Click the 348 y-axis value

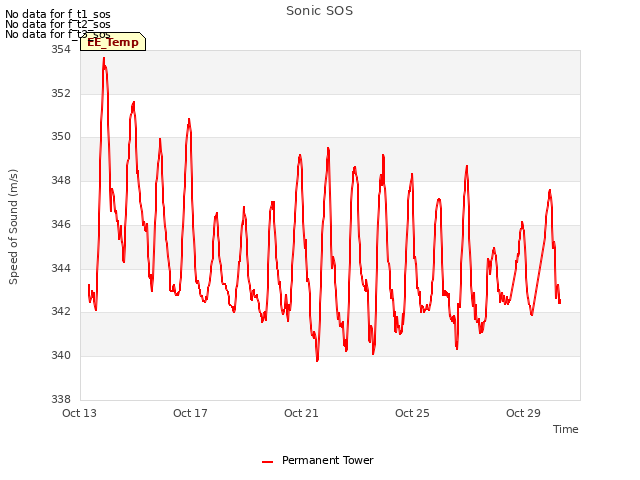click(61, 180)
